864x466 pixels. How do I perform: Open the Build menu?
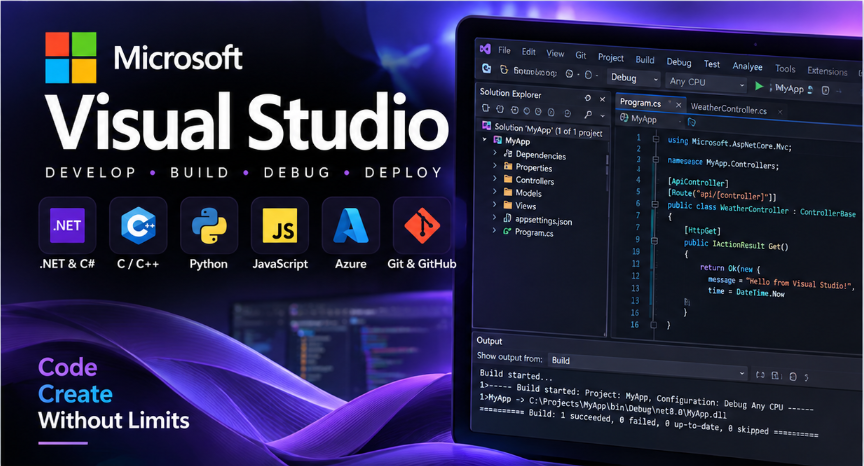coord(645,59)
